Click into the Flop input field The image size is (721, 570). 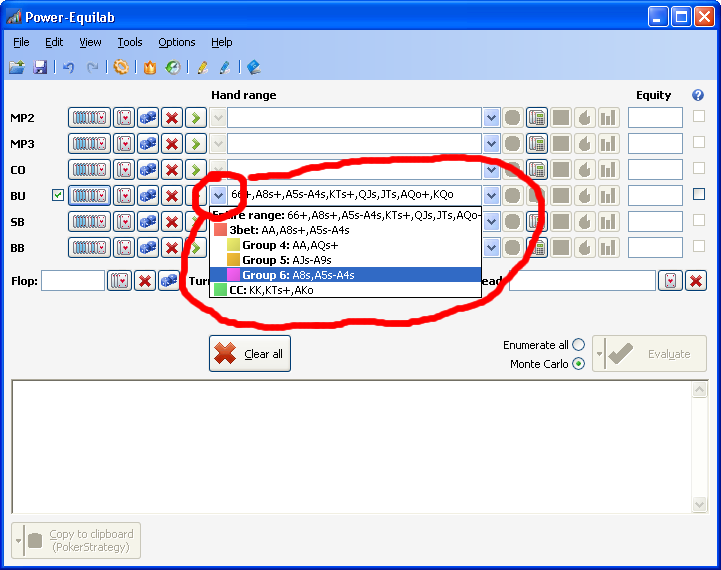(73, 280)
